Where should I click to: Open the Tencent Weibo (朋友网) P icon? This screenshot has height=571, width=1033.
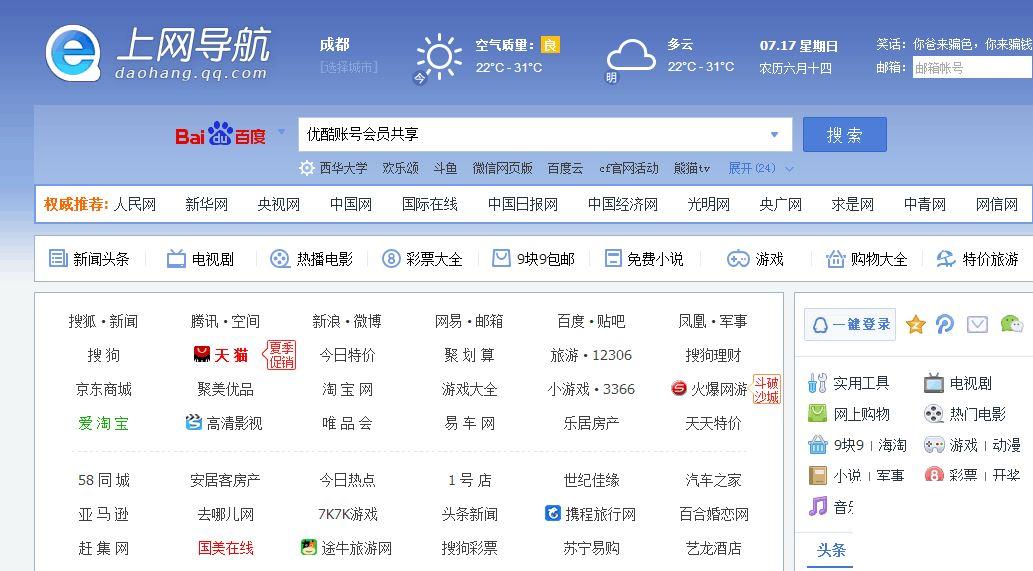coord(945,324)
